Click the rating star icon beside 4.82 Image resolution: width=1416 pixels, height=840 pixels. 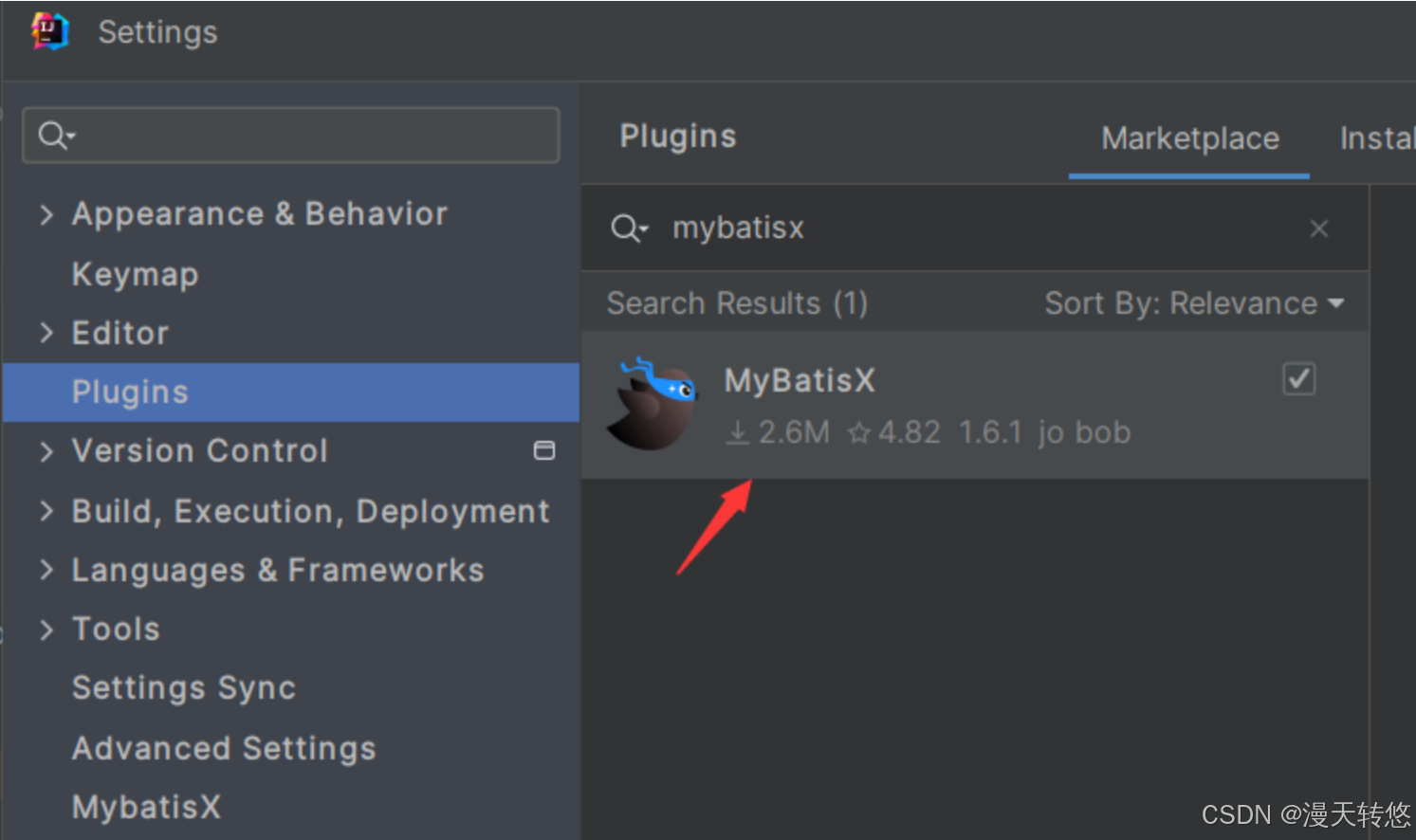859,433
